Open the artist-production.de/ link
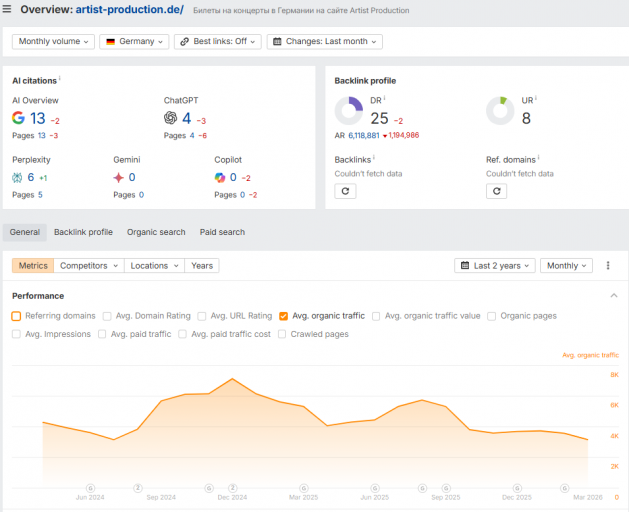Image resolution: width=629 pixels, height=512 pixels. click(130, 9)
